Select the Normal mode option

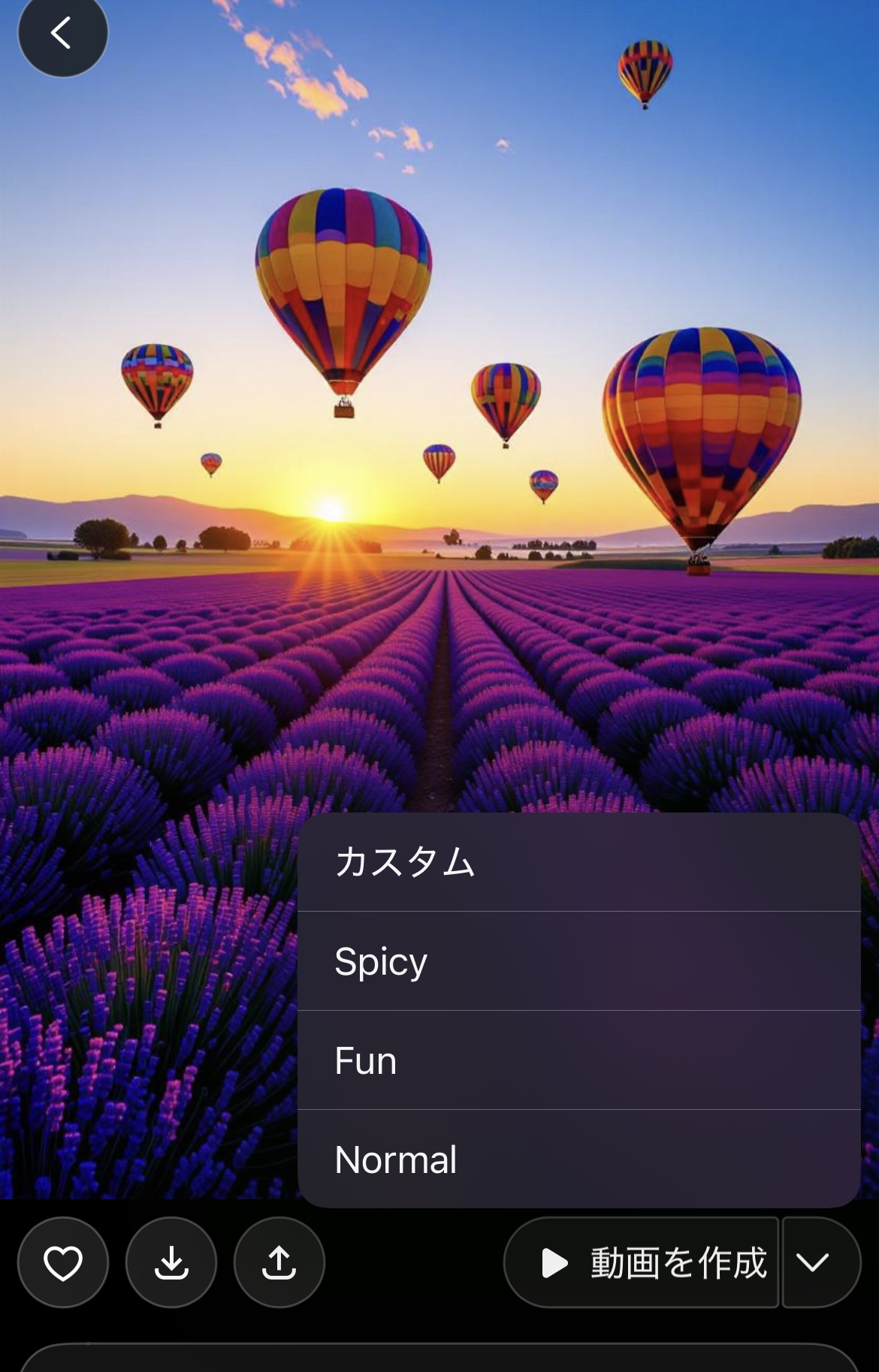(x=579, y=1159)
